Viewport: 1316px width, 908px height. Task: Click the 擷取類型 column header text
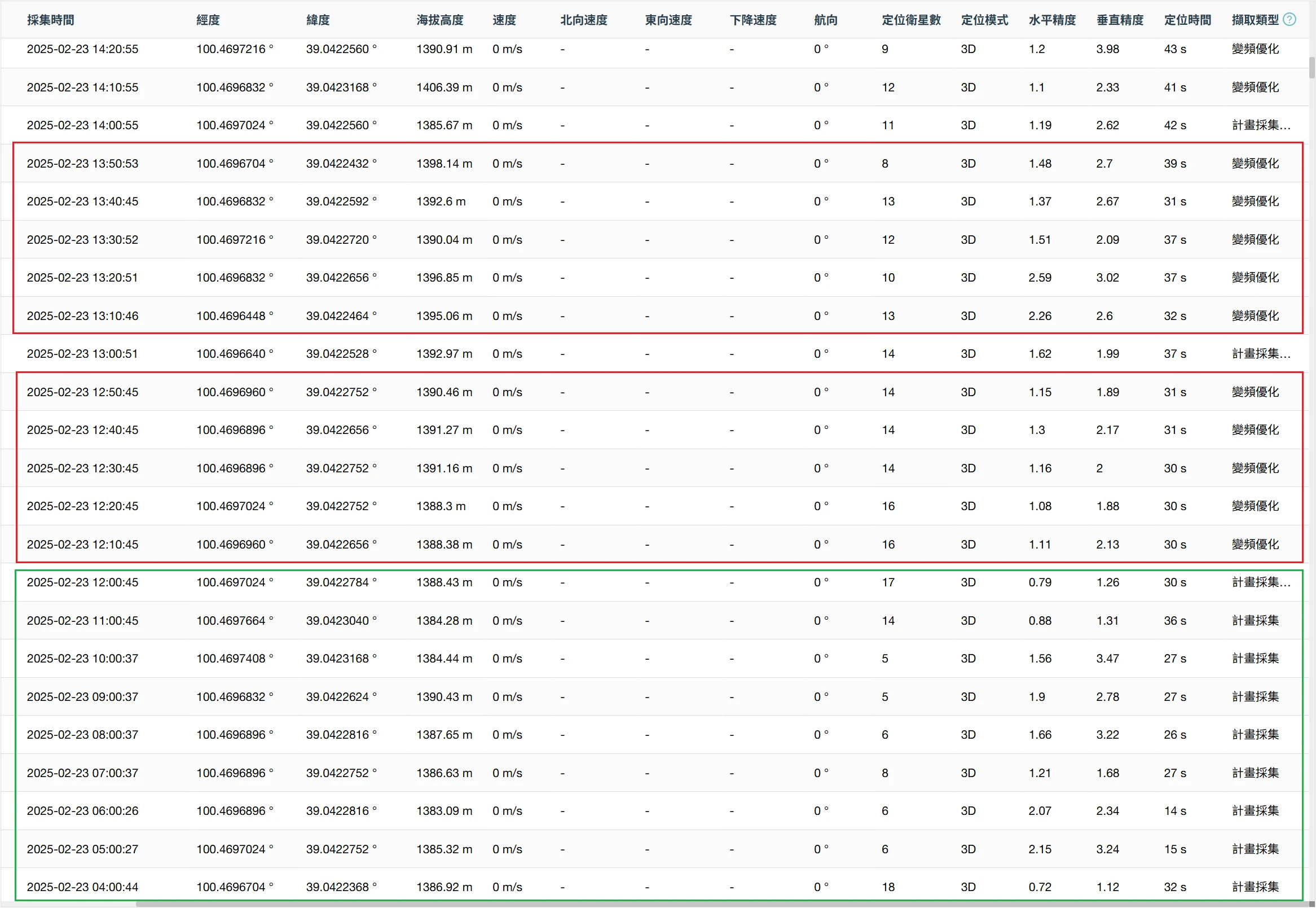(x=1255, y=20)
